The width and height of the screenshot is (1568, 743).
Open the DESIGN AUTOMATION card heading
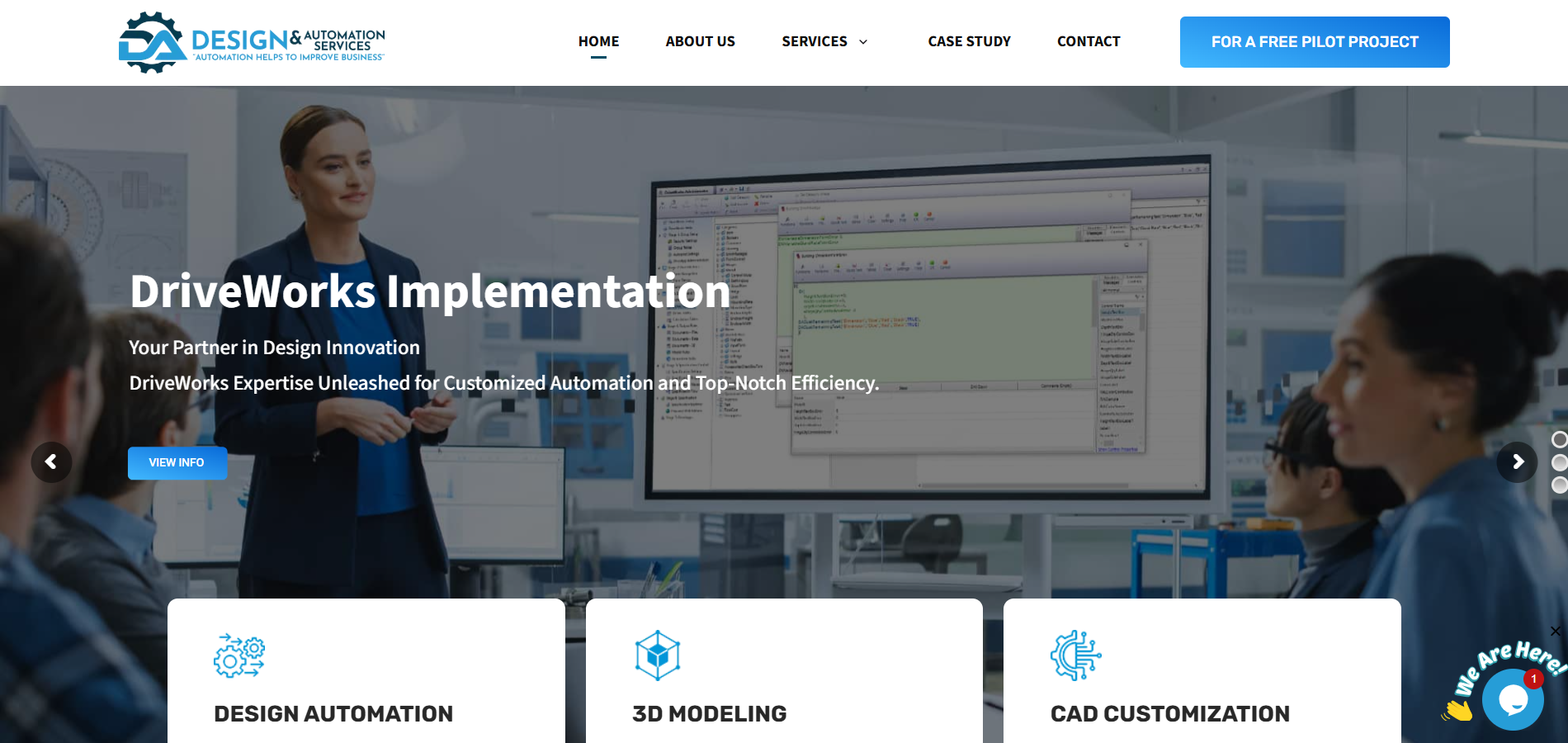click(x=333, y=714)
